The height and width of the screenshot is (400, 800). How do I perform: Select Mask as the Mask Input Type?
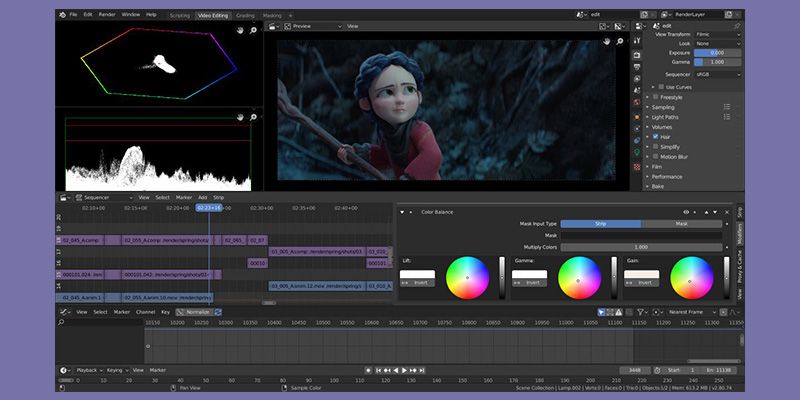pyautogui.click(x=681, y=224)
